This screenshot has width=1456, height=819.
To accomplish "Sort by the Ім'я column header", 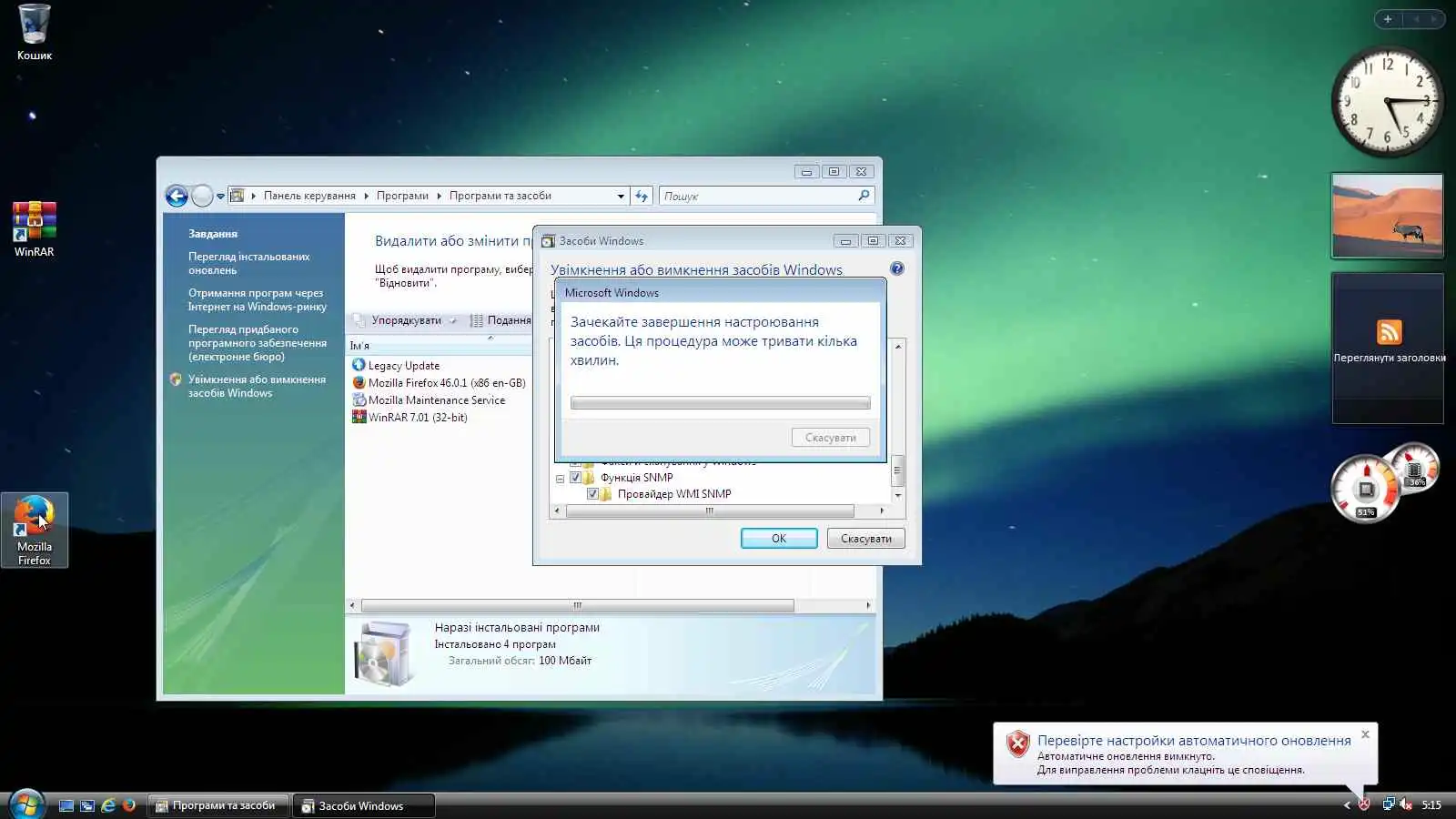I will point(440,346).
